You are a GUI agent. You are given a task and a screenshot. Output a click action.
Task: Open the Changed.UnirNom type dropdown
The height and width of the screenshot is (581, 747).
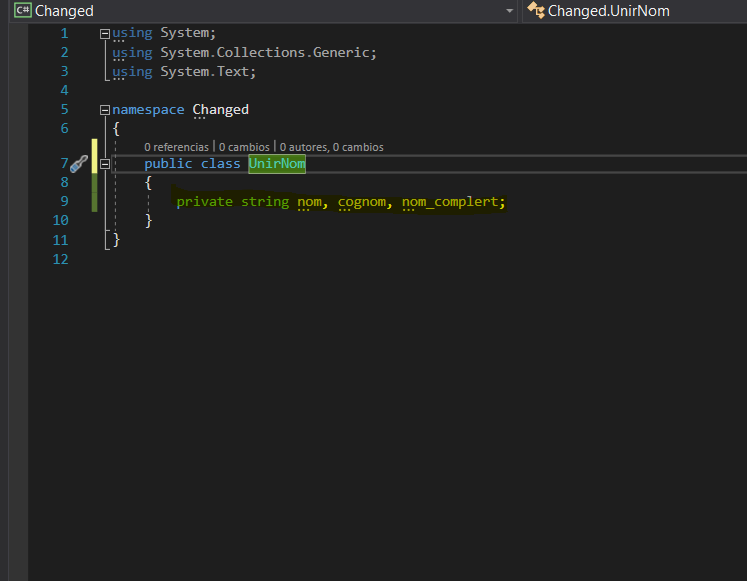(632, 11)
